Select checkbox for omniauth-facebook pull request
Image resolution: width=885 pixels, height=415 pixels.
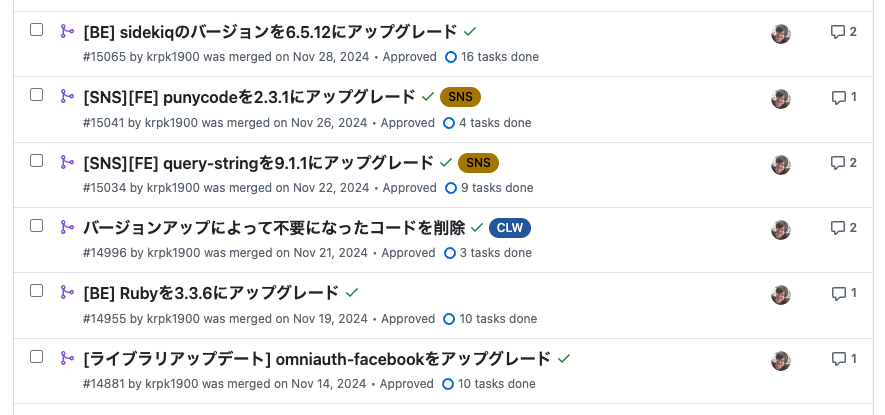click(37, 356)
